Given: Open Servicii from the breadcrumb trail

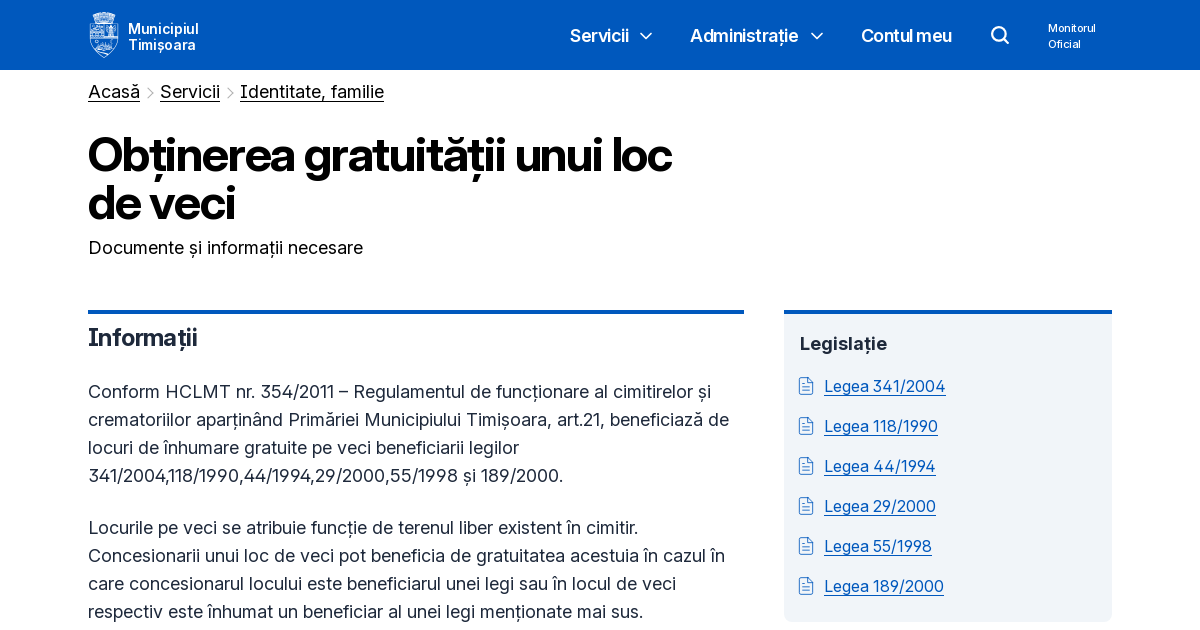Looking at the screenshot, I should [x=190, y=91].
